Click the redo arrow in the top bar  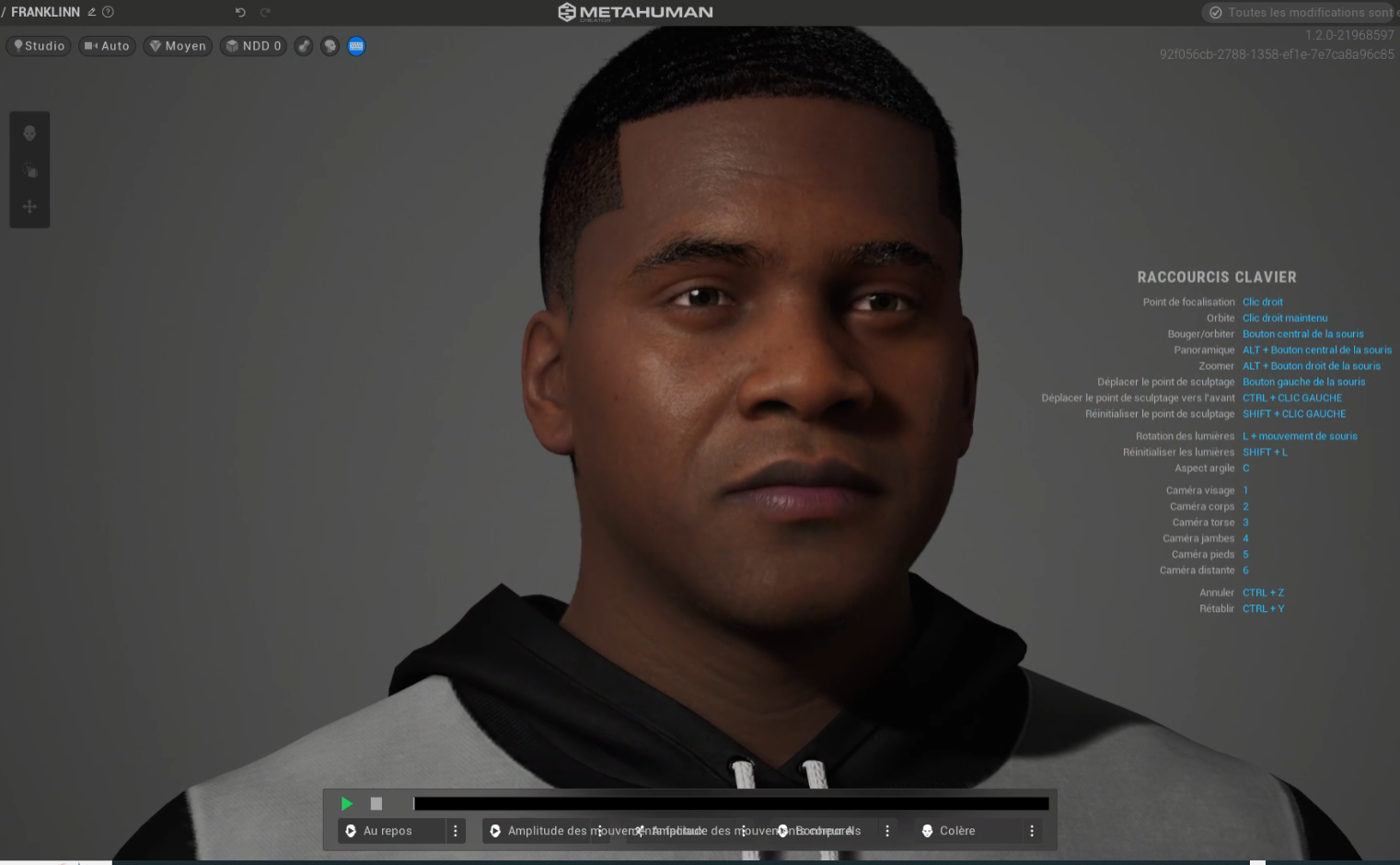(265, 12)
